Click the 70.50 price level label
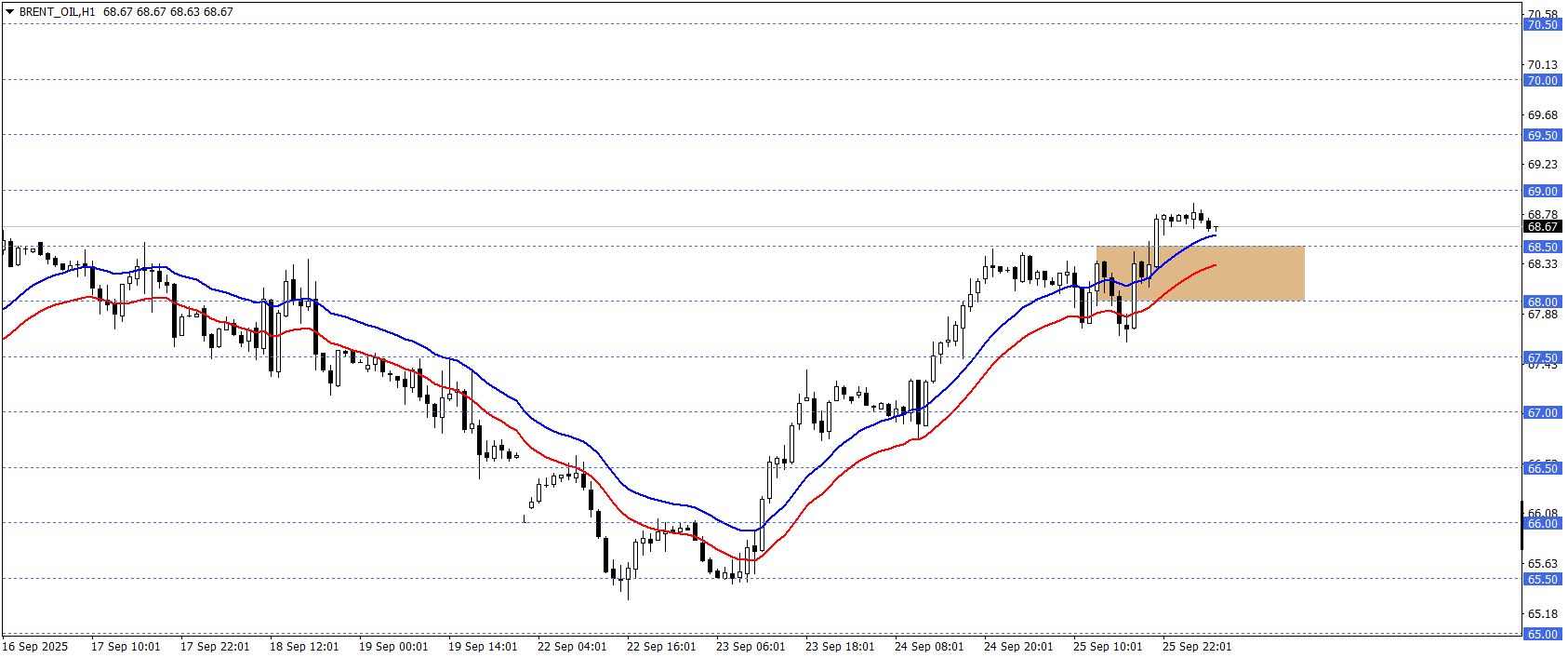1568x658 pixels. (x=1543, y=24)
